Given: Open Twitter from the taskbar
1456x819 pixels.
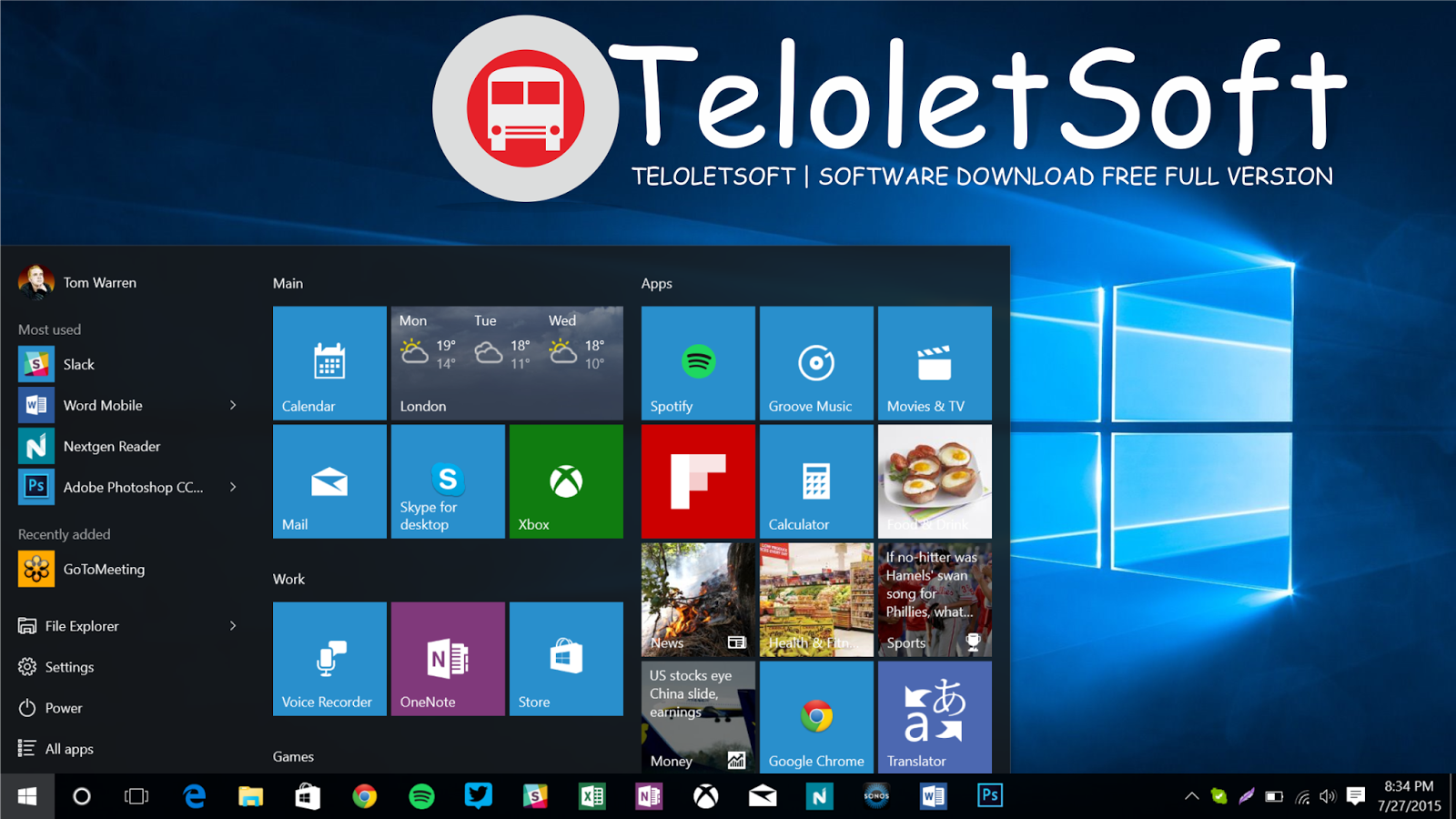Looking at the screenshot, I should (479, 796).
